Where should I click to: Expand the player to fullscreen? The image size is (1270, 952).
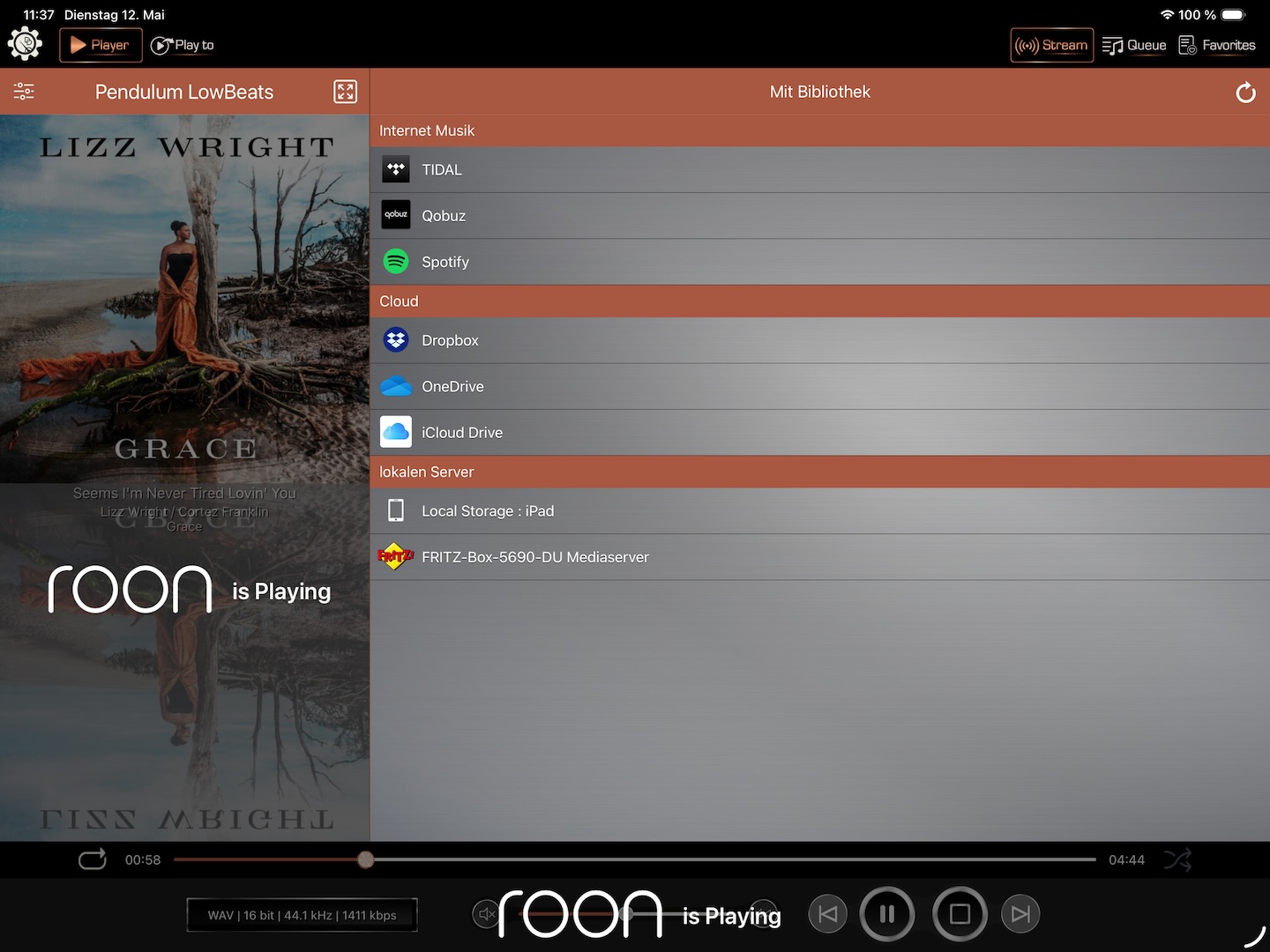click(345, 92)
